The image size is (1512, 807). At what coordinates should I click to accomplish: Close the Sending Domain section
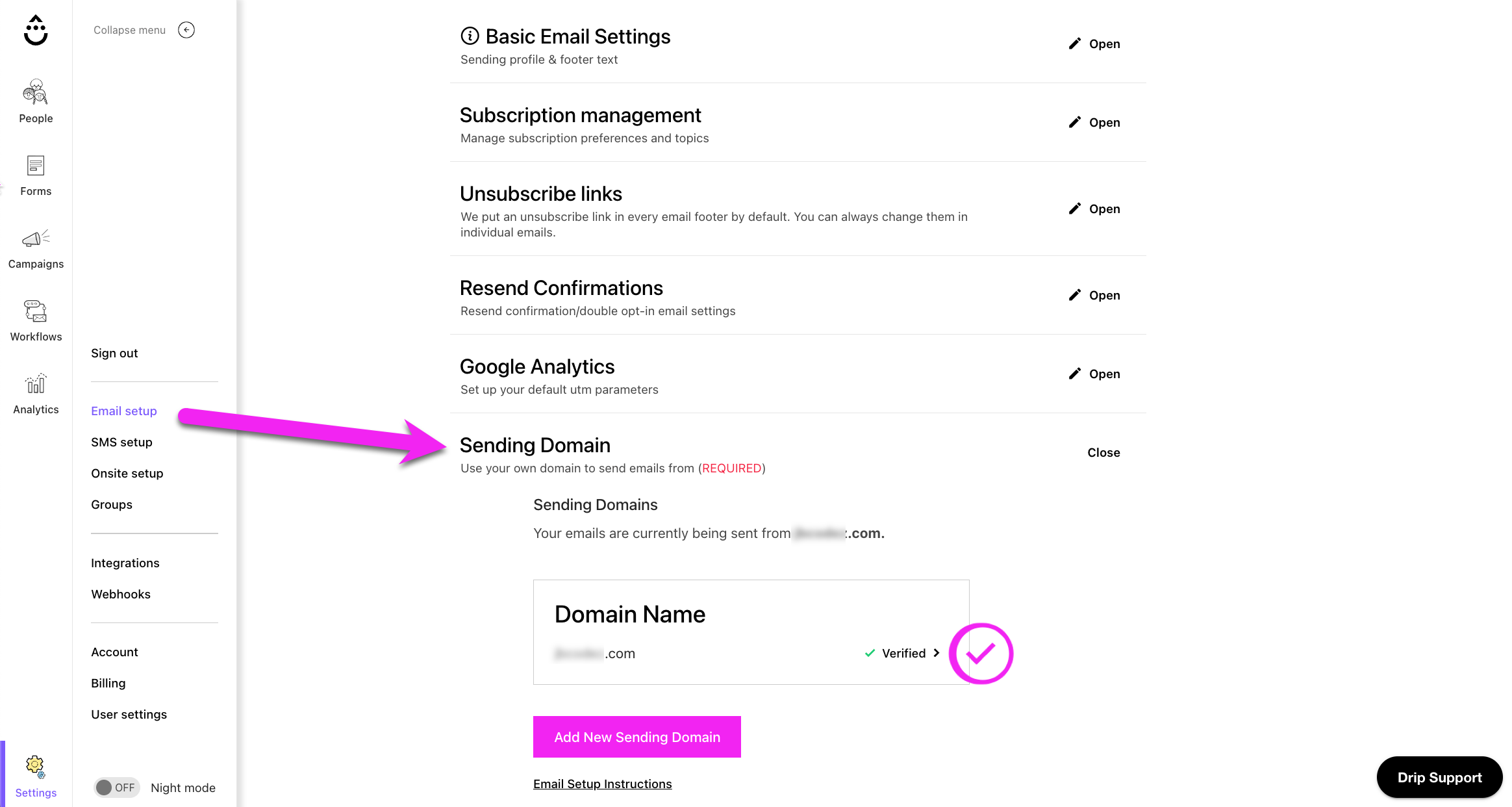(1103, 452)
